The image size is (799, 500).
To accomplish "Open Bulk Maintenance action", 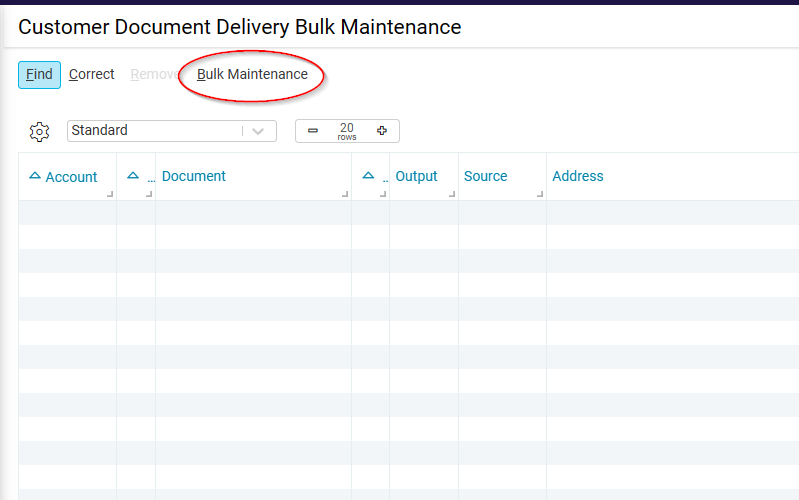I will (x=252, y=75).
